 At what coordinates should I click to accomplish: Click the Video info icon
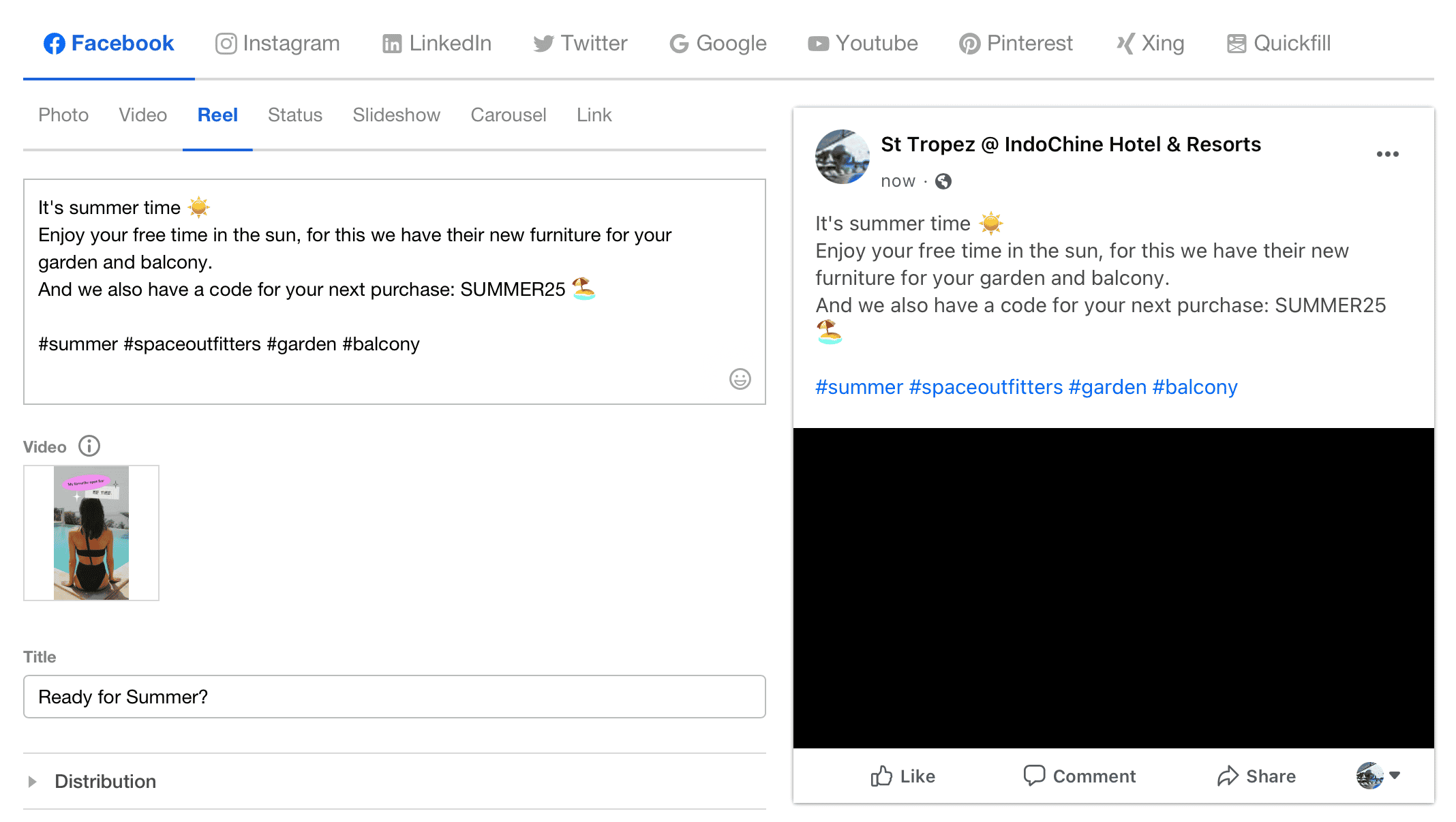tap(89, 446)
